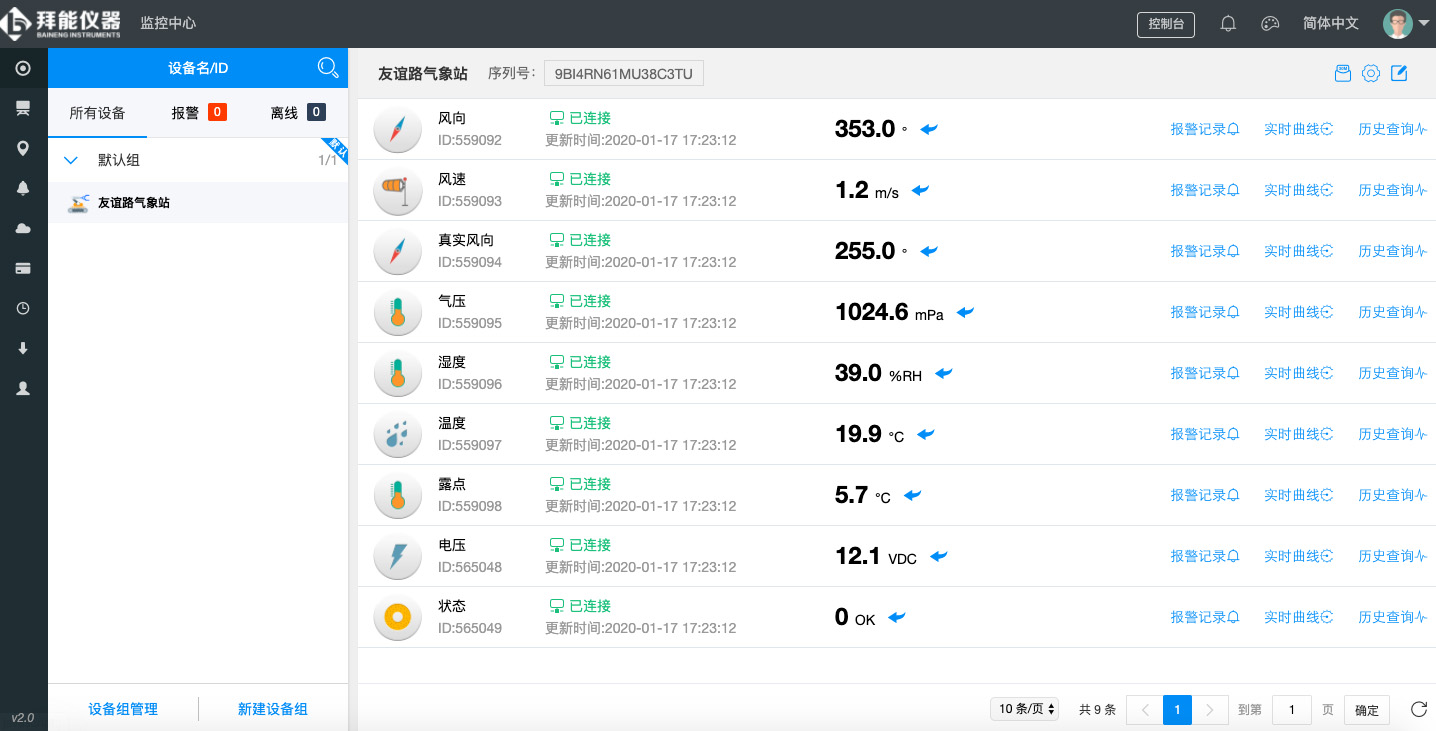
Task: Open the cloud data sidebar icon
Action: click(x=22, y=227)
